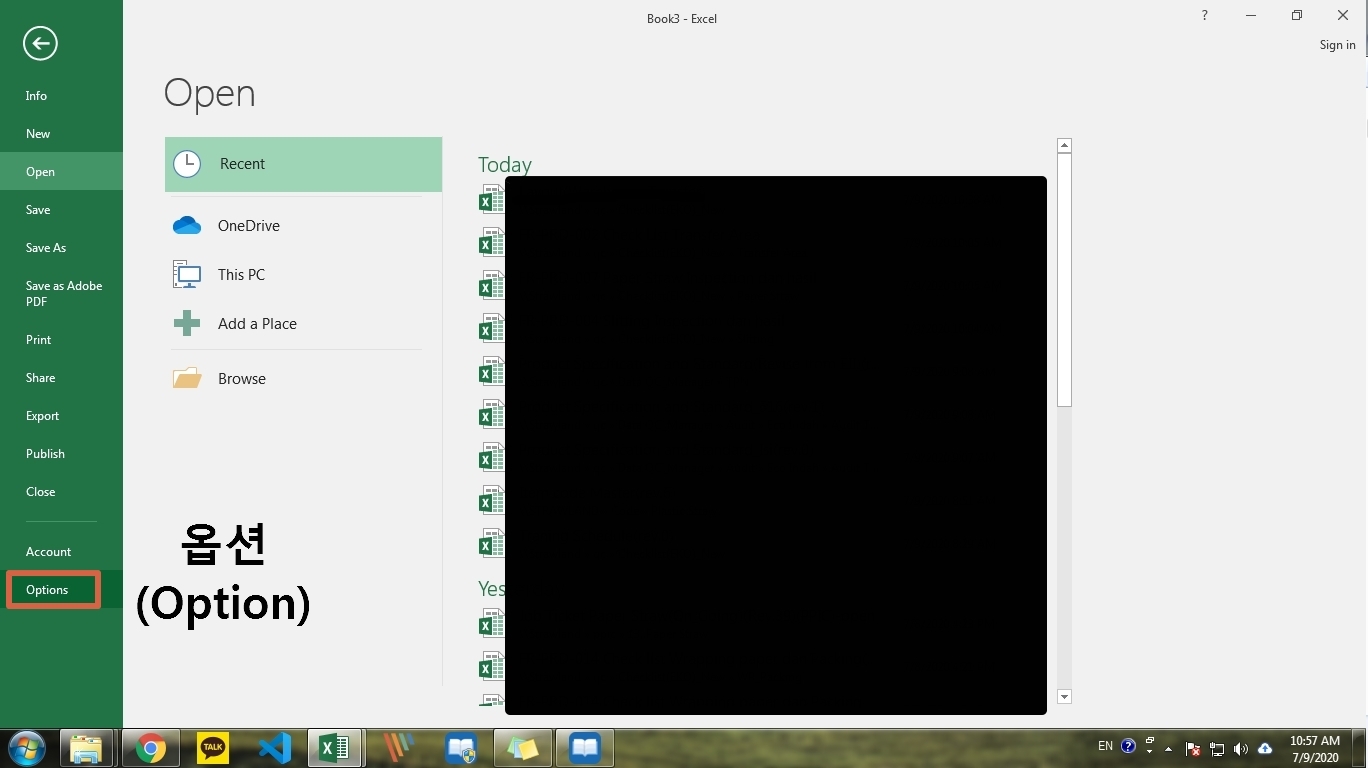Click the Sign in link
1368x768 pixels.
1337,45
